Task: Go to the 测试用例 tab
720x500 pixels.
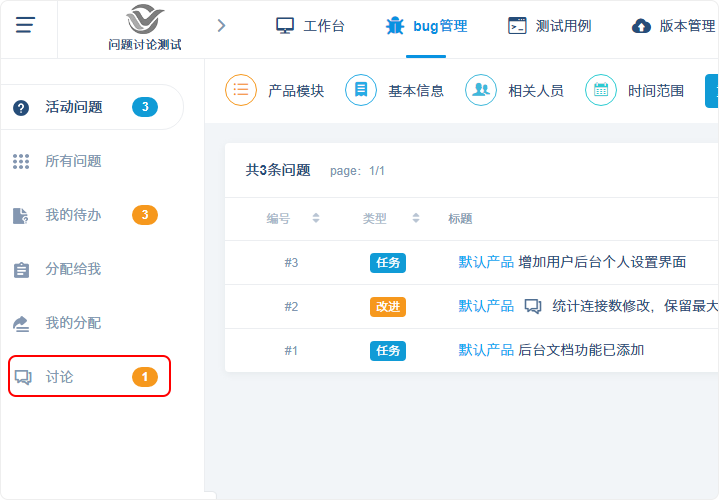Action: (549, 26)
